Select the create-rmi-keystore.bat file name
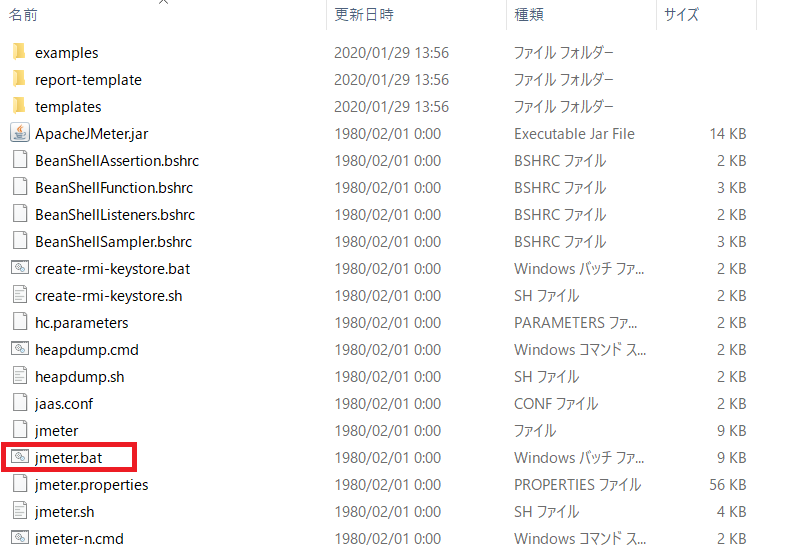Viewport: 792px width, 559px height. coord(112,269)
